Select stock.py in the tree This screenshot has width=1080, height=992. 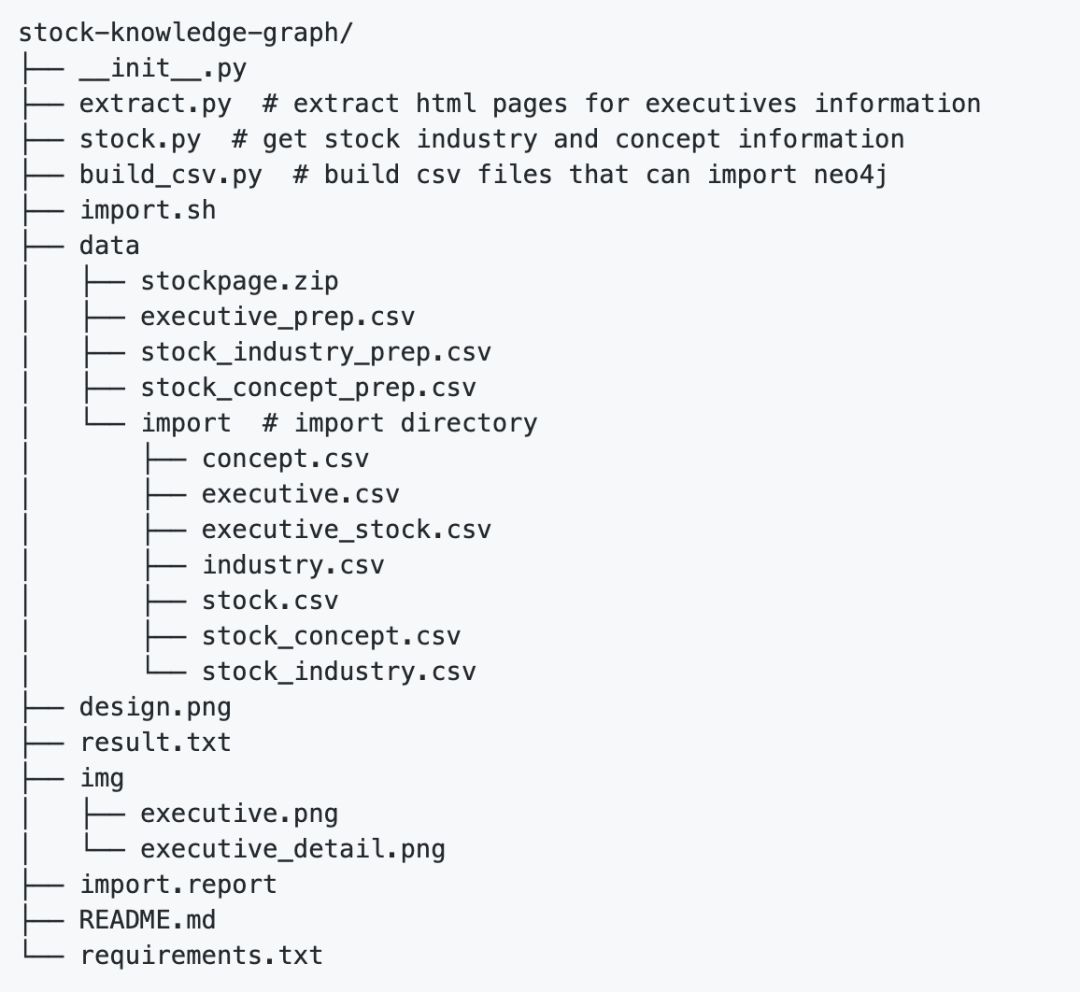click(140, 139)
